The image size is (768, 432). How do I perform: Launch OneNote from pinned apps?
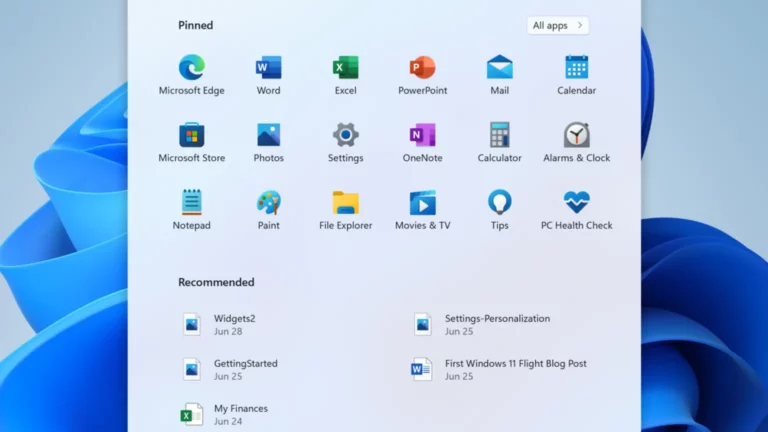point(422,142)
